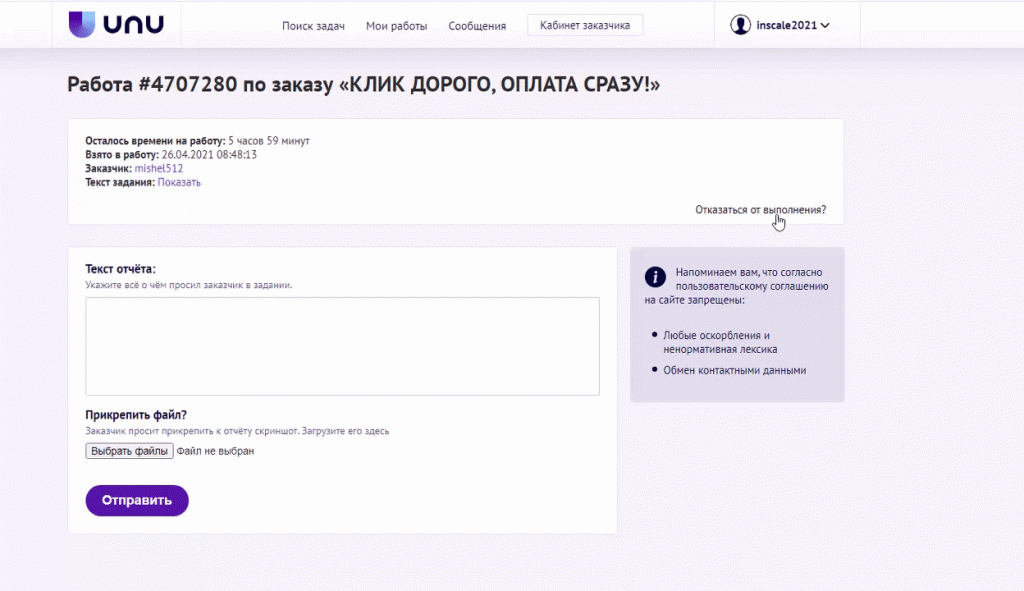Open the Поиск задач menu item

(x=313, y=26)
